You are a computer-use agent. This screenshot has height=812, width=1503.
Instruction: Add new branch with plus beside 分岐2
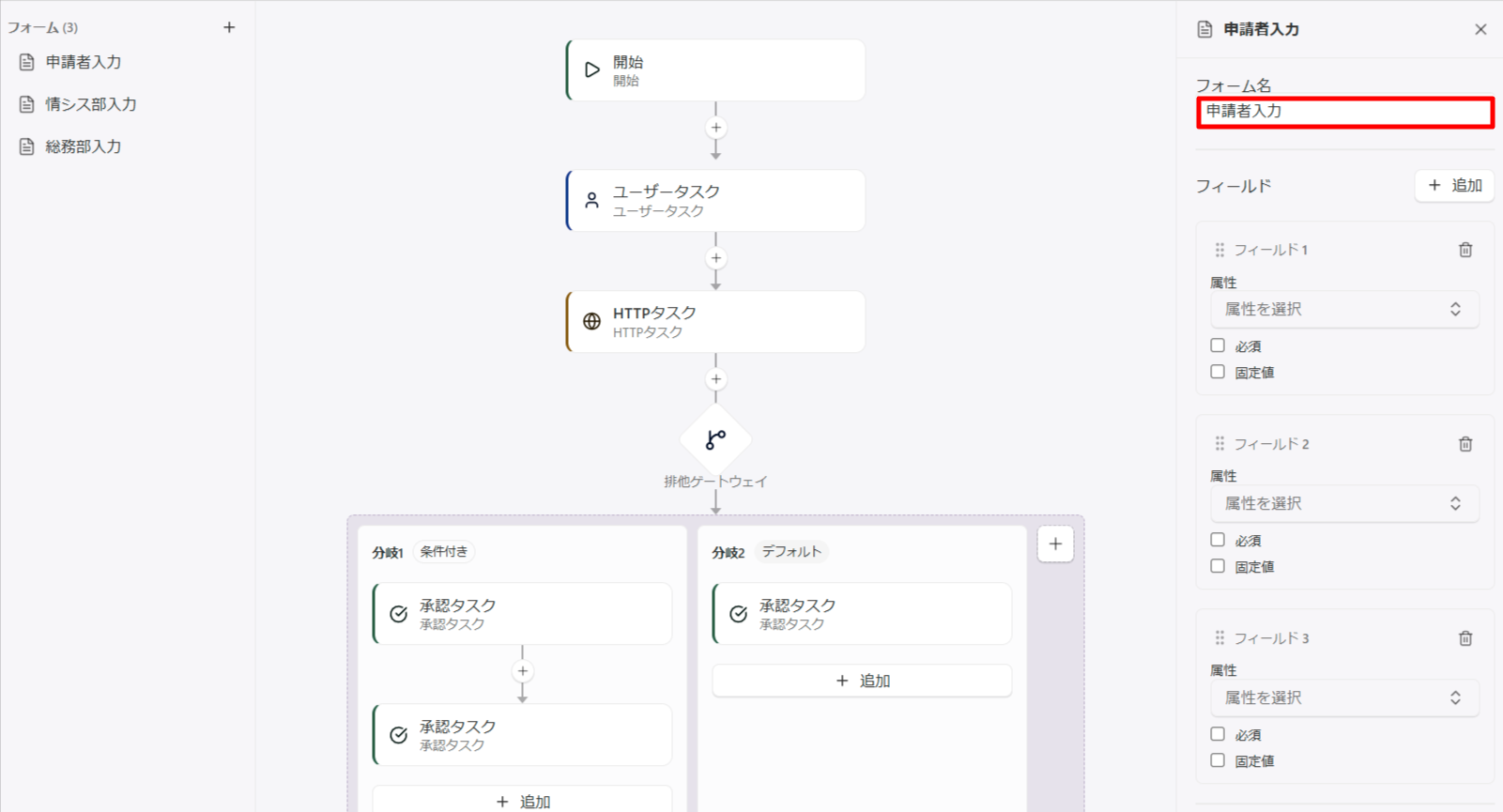(1055, 544)
